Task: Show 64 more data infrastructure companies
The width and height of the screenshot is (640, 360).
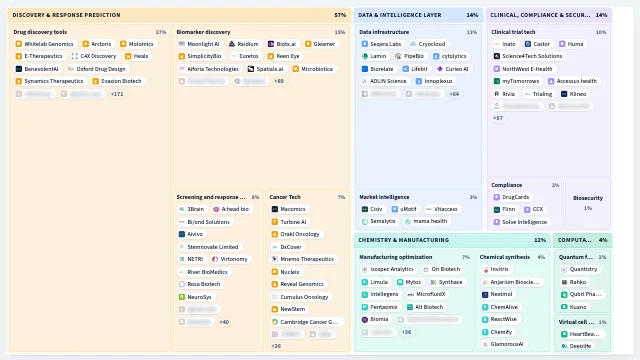Action: point(454,94)
